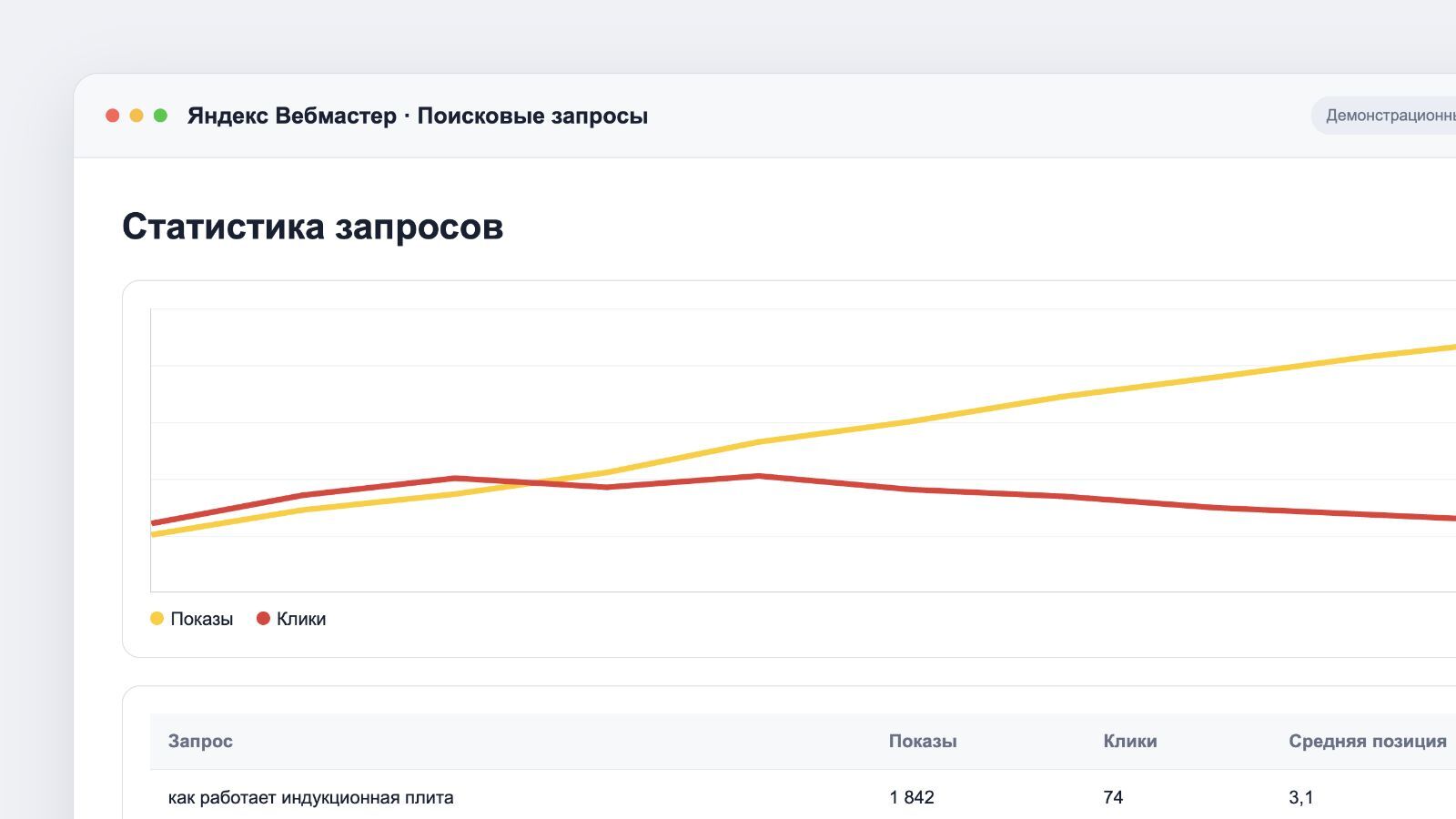Click the Статистика запросов heading
Screen dimensions: 1456x819
coord(313,227)
